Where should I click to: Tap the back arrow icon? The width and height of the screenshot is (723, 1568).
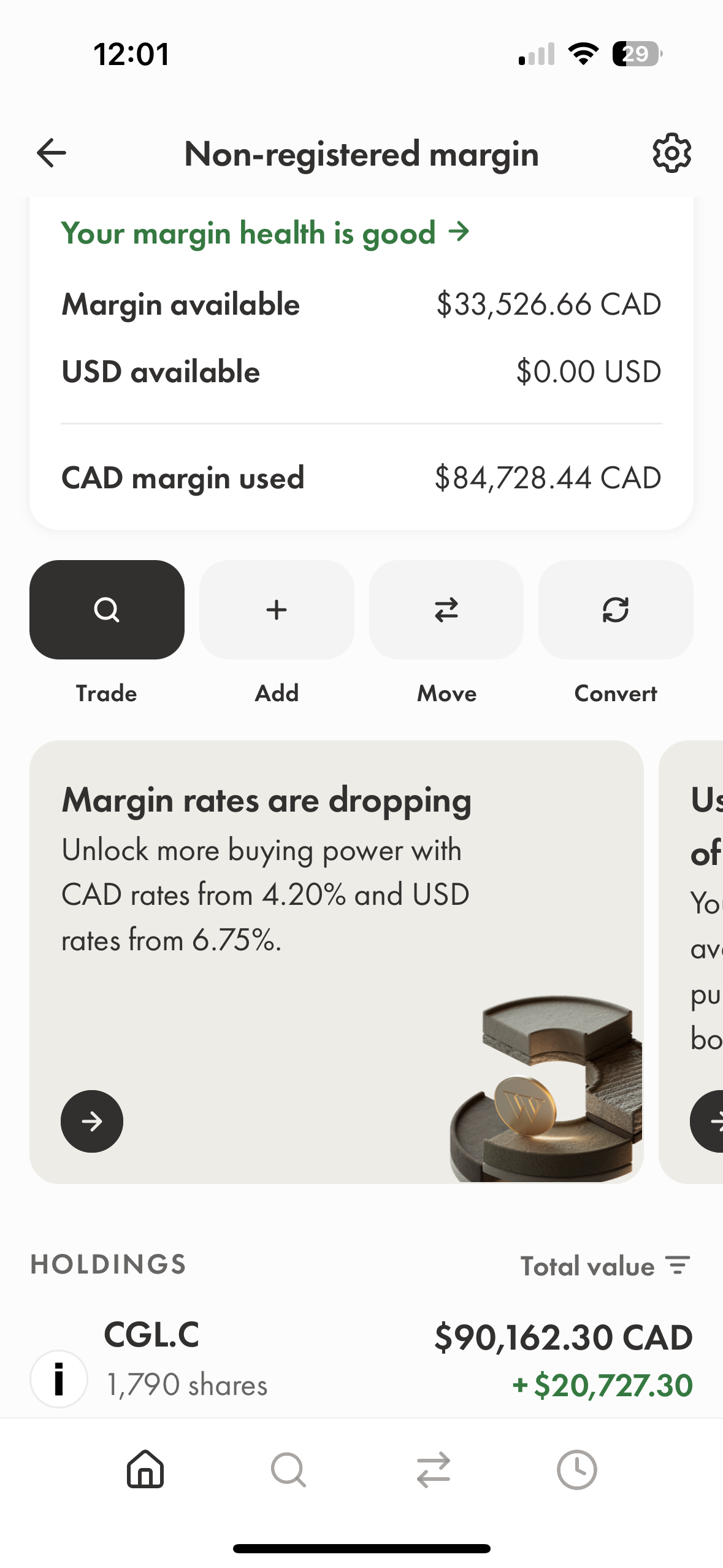coord(52,153)
